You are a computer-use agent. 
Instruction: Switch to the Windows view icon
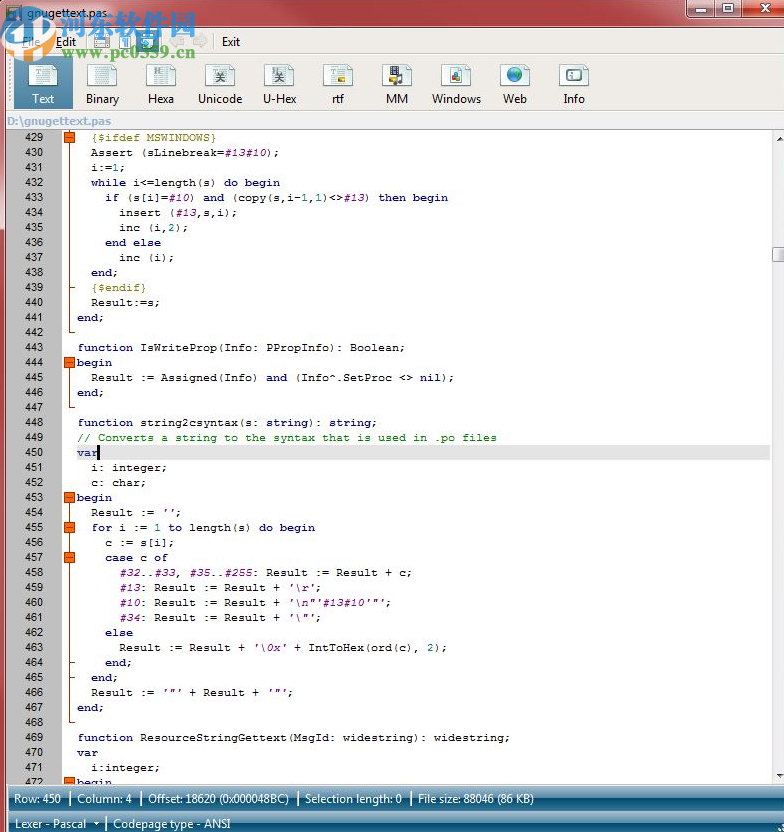(456, 84)
